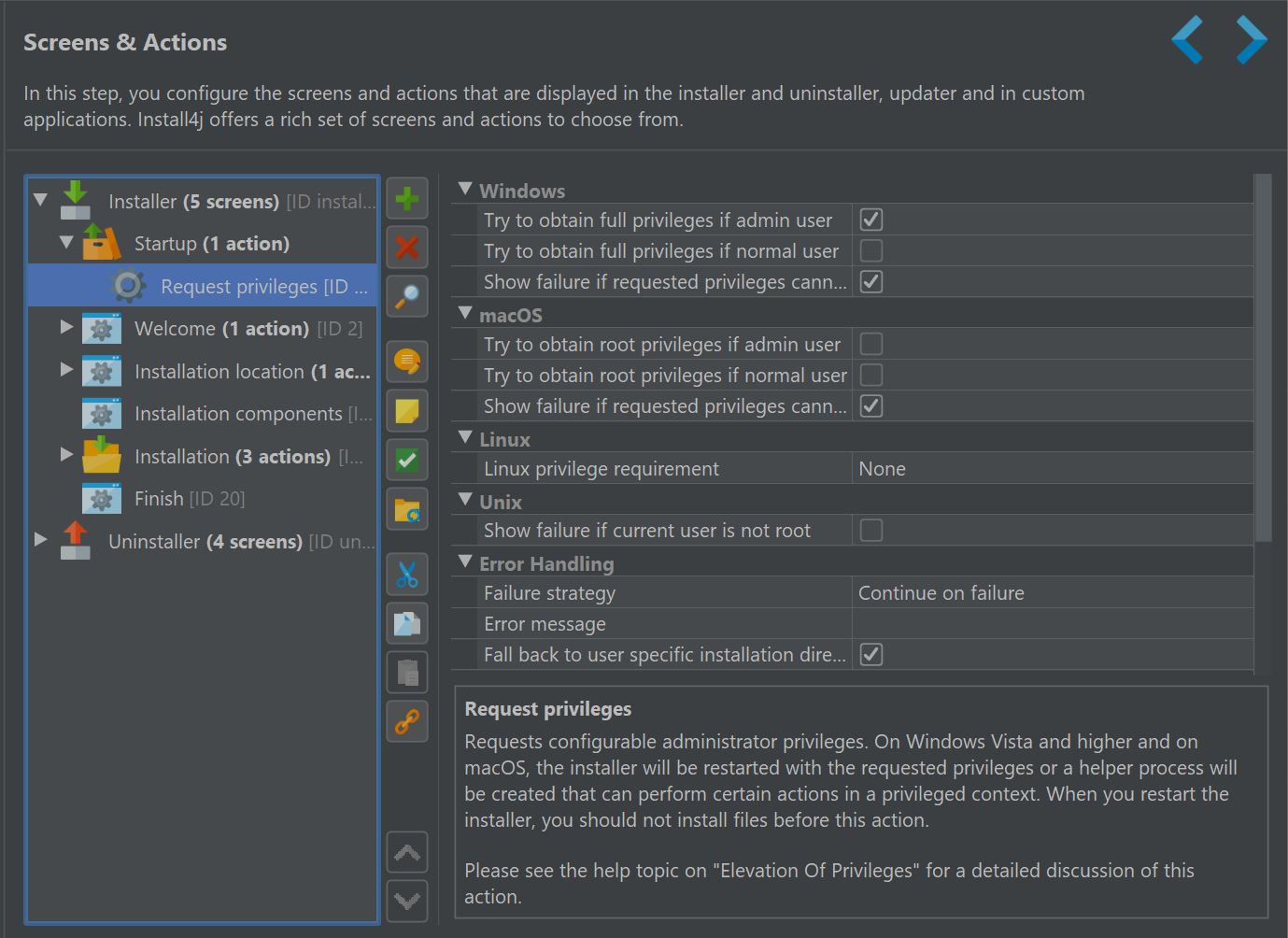
Task: Enable macOS root privileges if admin user
Action: click(871, 344)
